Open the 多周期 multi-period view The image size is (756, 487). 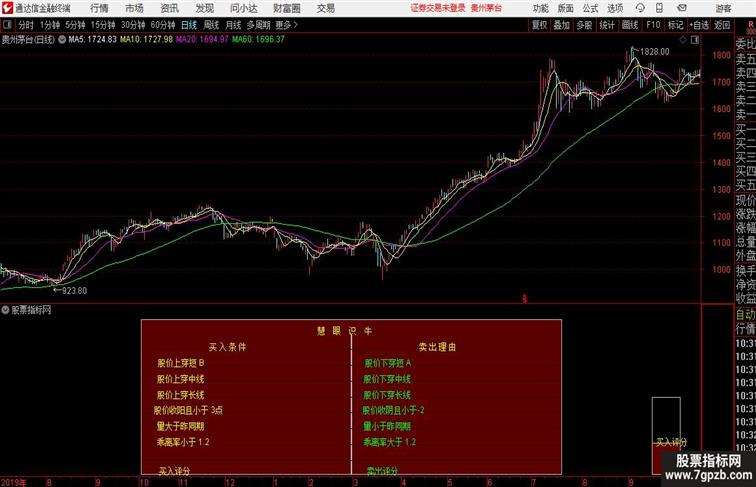258,25
